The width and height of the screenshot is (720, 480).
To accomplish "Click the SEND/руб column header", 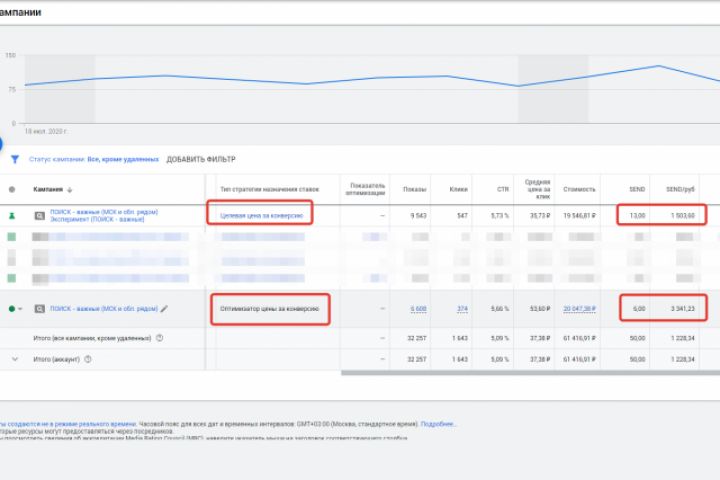I will 681,189.
